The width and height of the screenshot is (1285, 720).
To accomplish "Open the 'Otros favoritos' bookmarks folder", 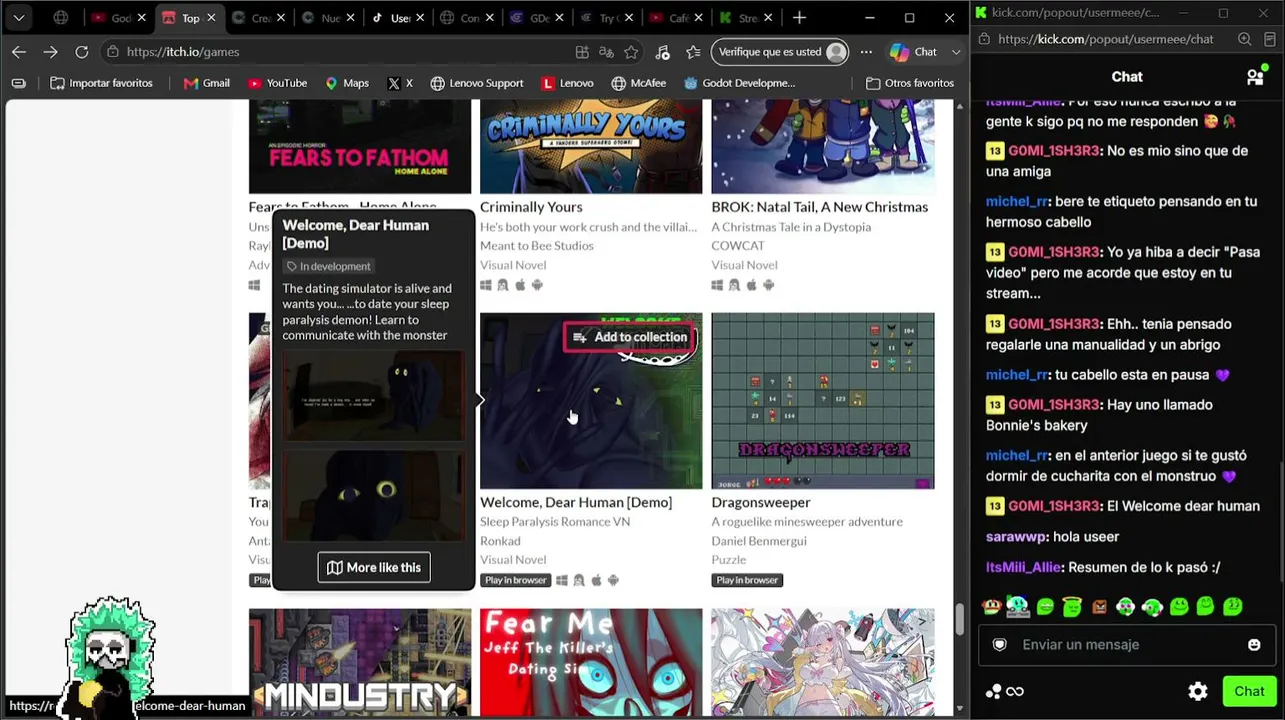I will click(x=910, y=83).
